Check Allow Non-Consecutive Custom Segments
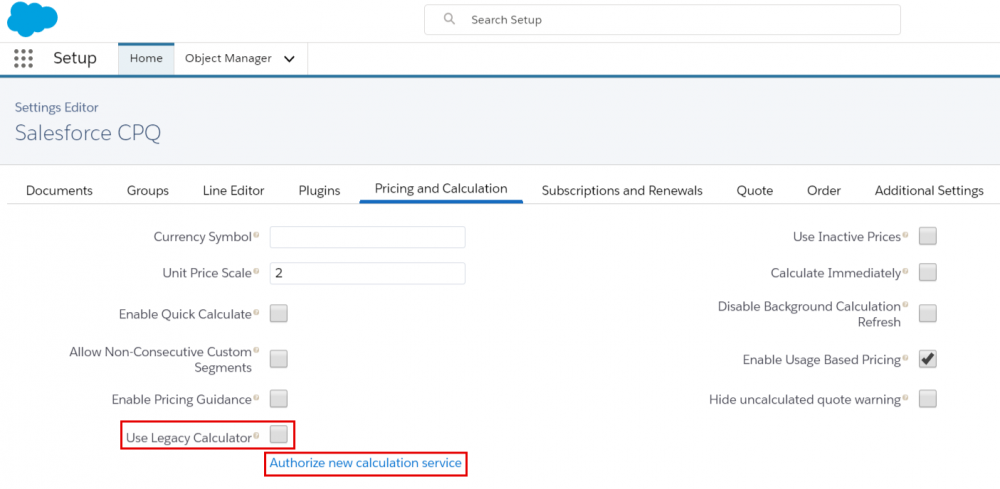The height and width of the screenshot is (489, 1000). [x=279, y=359]
